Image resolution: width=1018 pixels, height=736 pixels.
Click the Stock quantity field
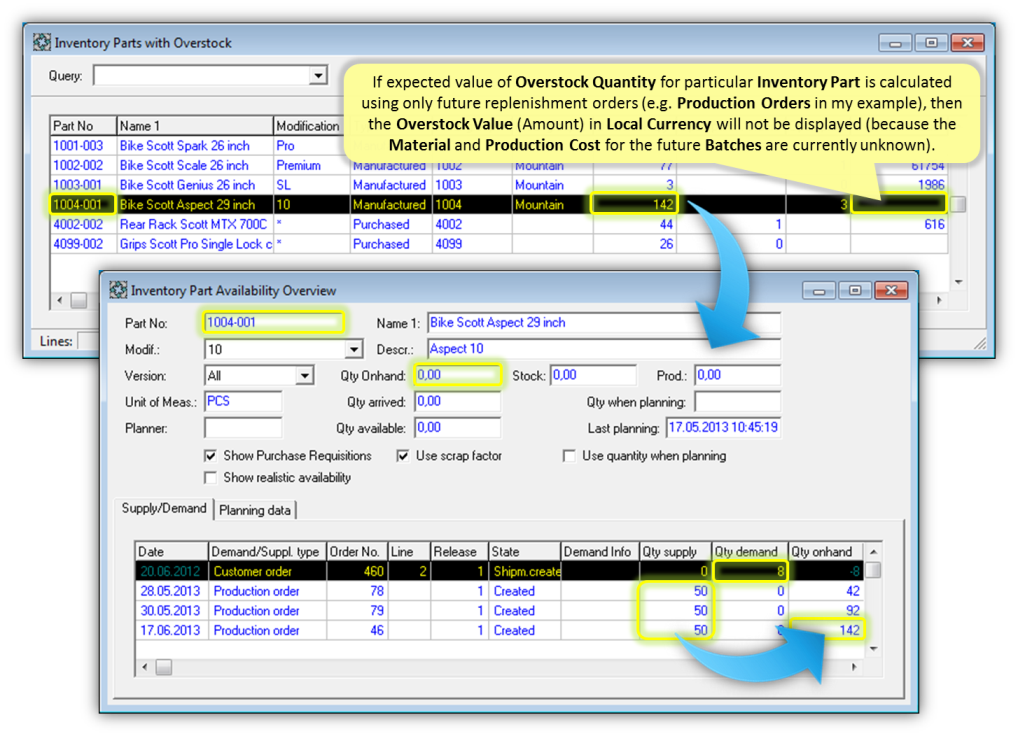pyautogui.click(x=593, y=375)
